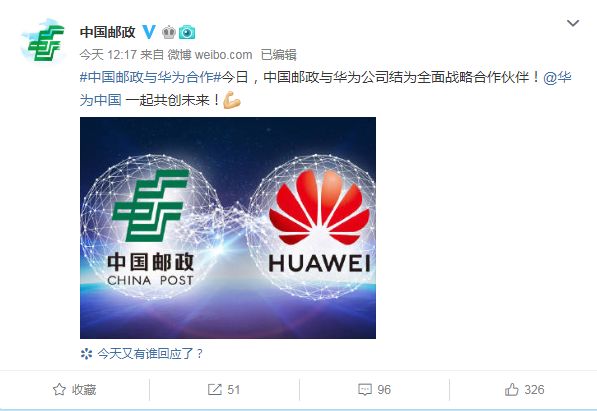
Task: Click the flower icon beside 今天又有谁回应了
Action: 86,354
